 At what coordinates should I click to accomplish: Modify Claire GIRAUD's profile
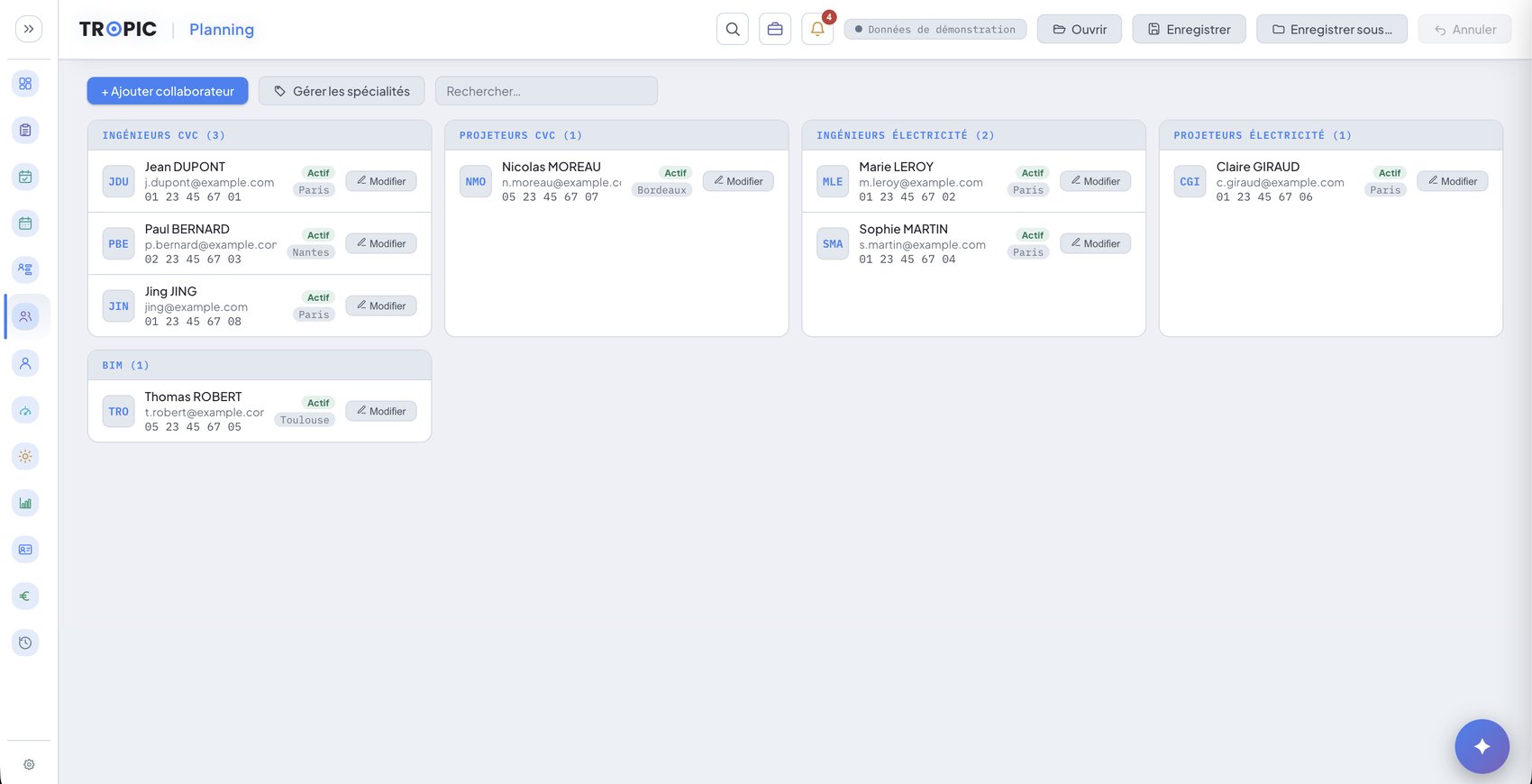(x=1453, y=181)
